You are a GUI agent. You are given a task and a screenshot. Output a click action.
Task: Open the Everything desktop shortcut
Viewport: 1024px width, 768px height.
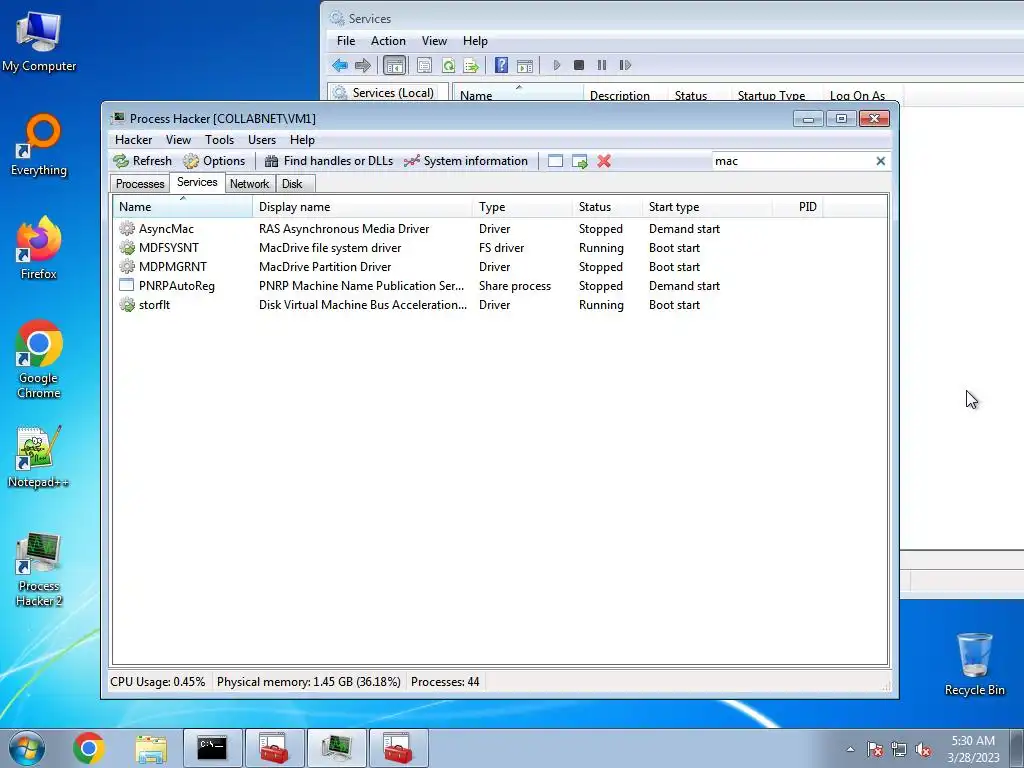[x=39, y=145]
